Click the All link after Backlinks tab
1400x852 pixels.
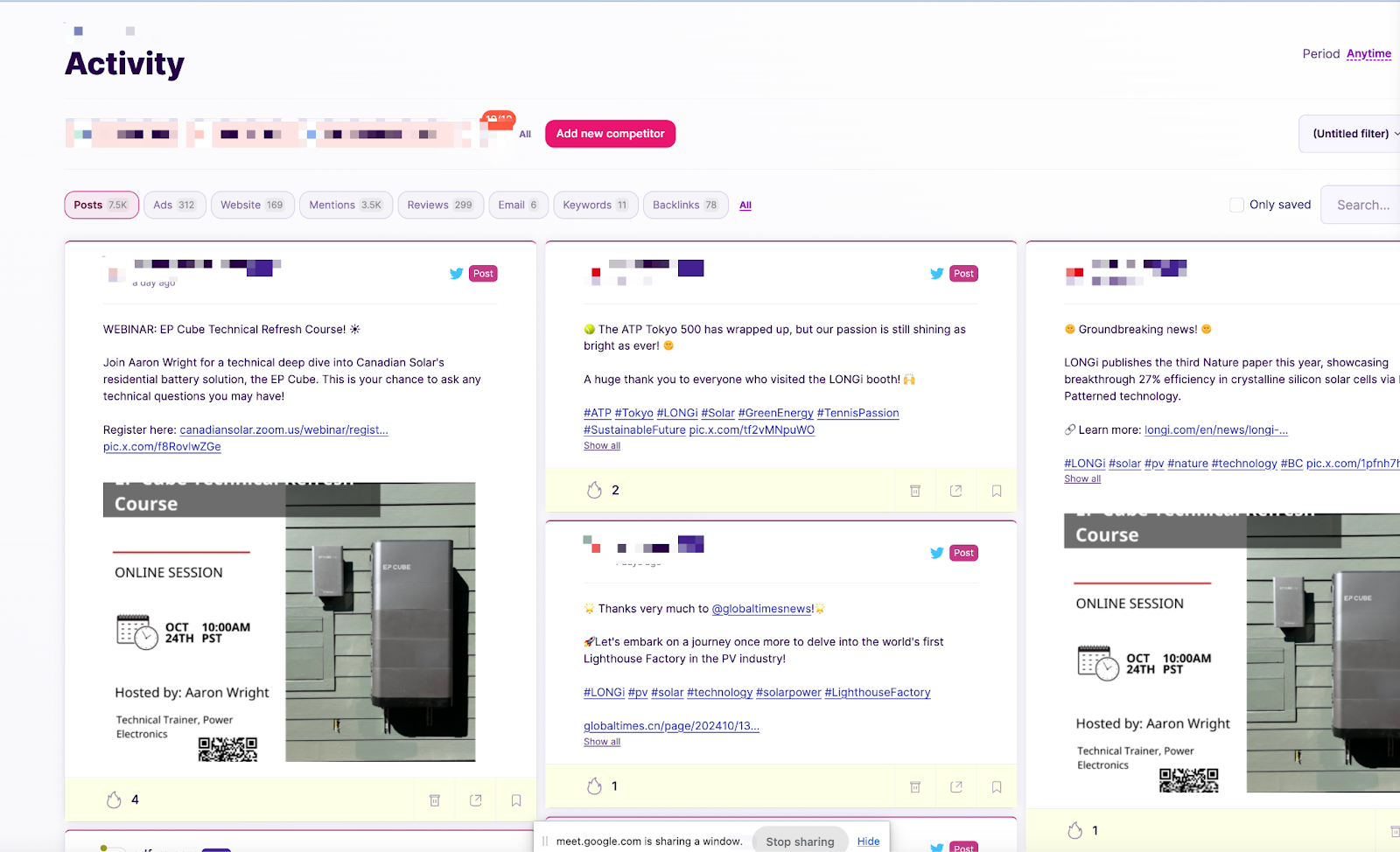(x=745, y=205)
